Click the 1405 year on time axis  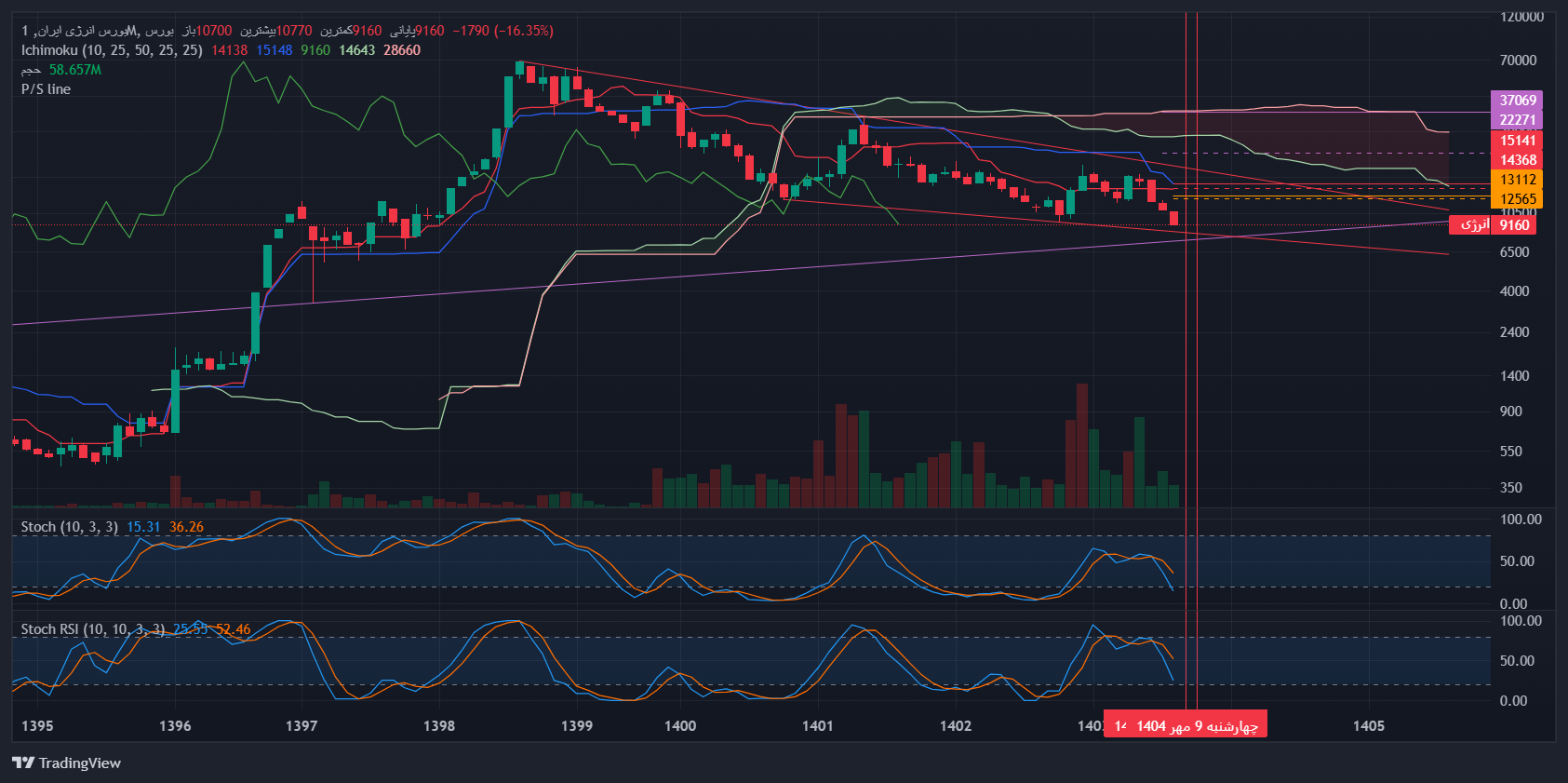tap(1368, 726)
